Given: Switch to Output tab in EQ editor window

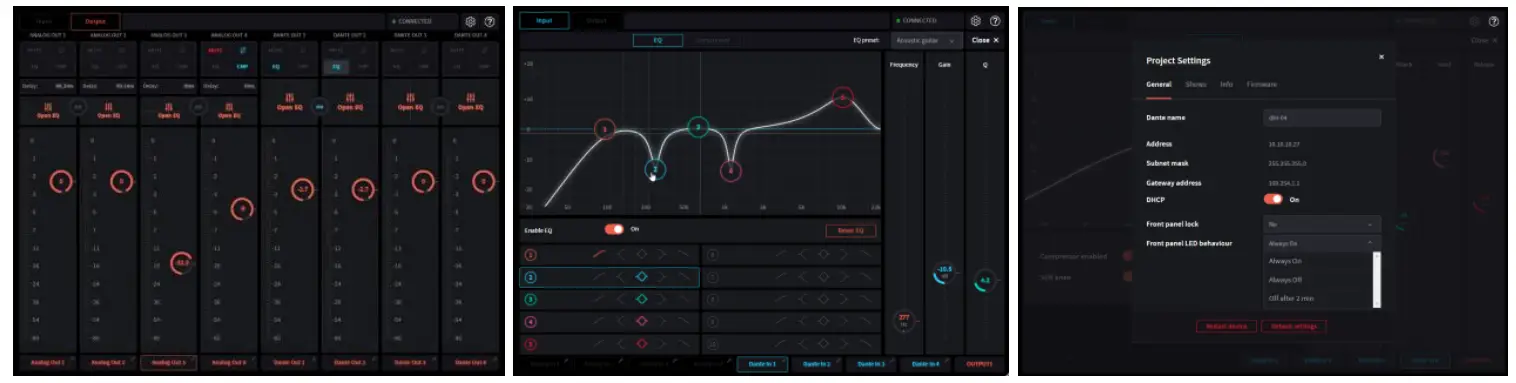Looking at the screenshot, I should [x=596, y=20].
